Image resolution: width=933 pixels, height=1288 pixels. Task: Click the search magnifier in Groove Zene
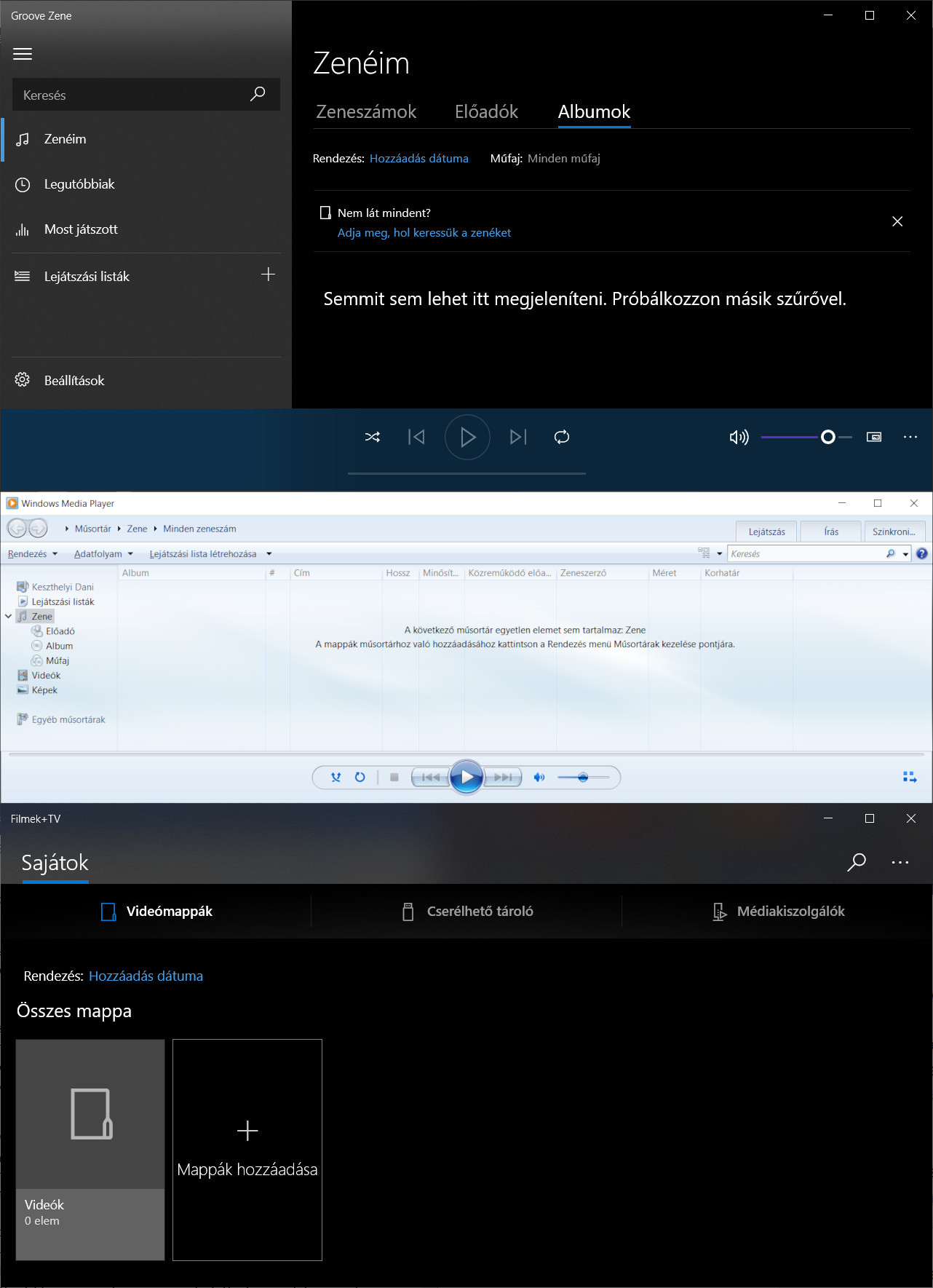pos(258,94)
